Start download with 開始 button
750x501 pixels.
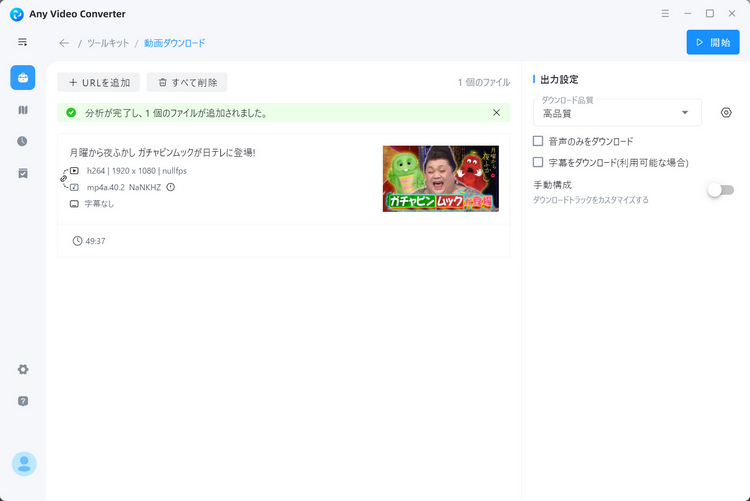(x=713, y=42)
